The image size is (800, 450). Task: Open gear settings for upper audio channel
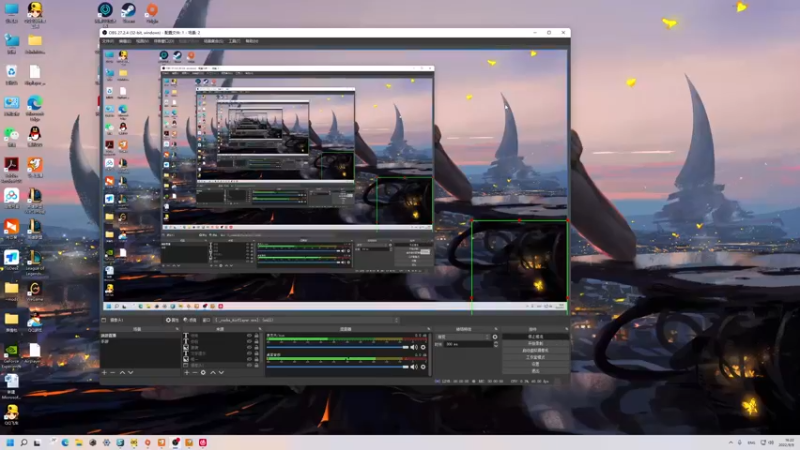[423, 347]
